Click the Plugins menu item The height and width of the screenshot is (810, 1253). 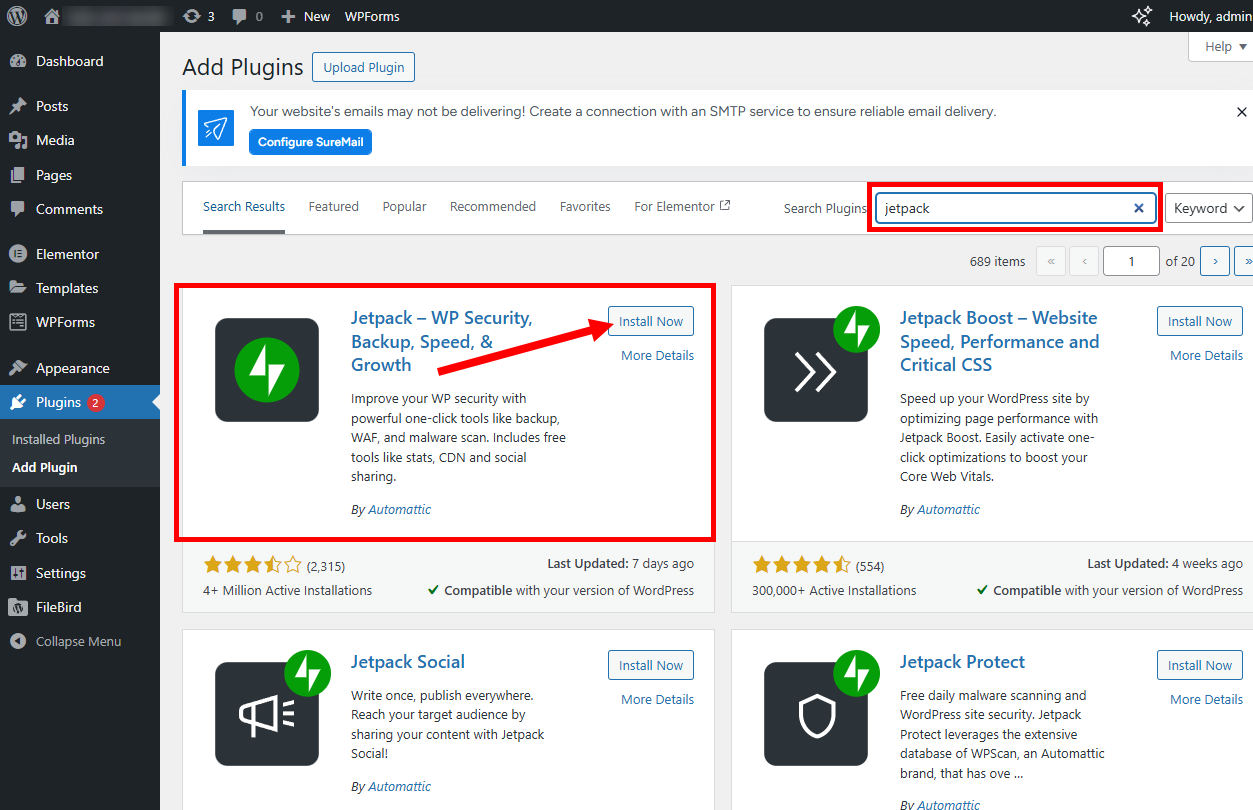coord(80,402)
